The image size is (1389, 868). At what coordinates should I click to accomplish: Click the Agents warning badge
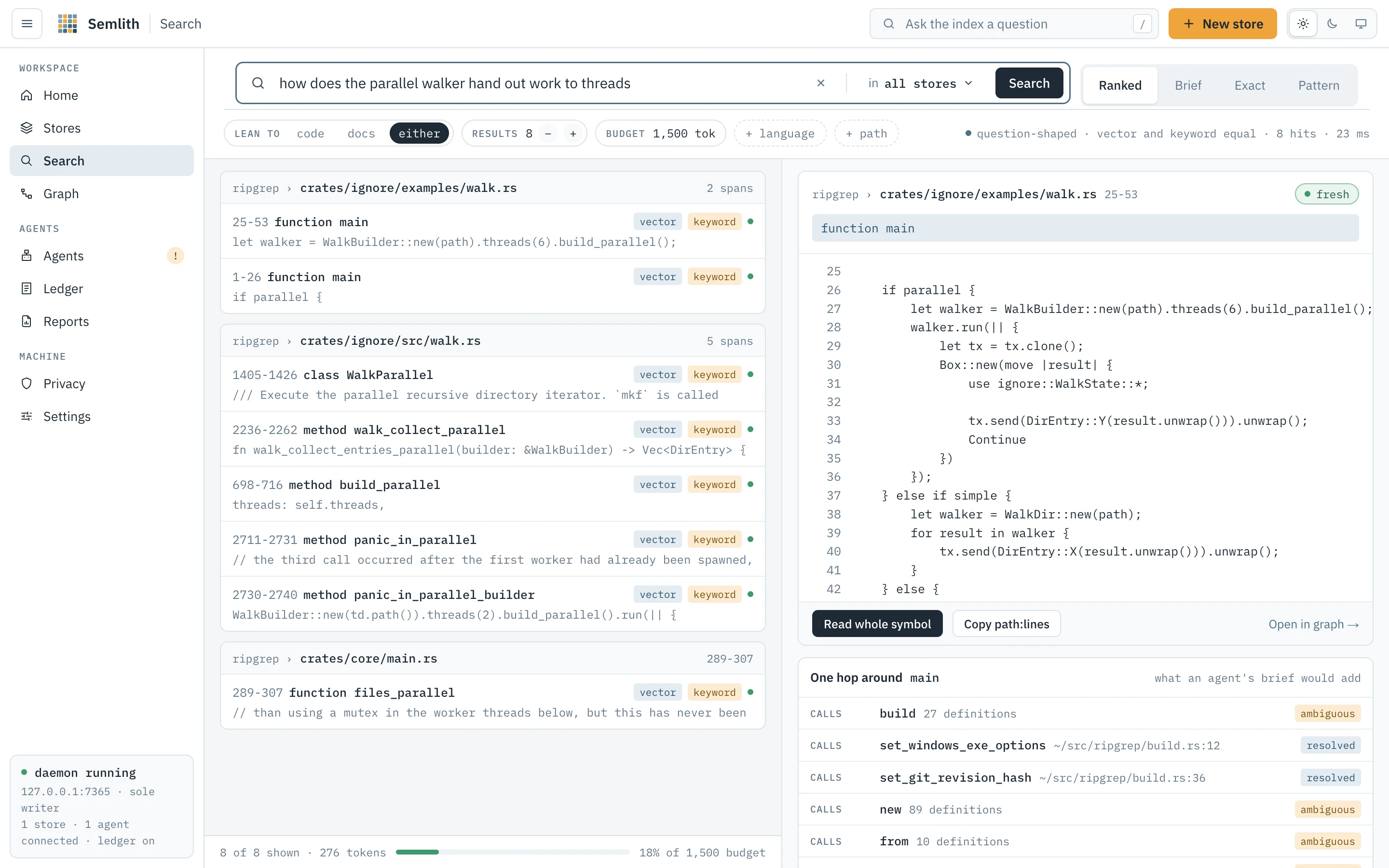coord(175,256)
